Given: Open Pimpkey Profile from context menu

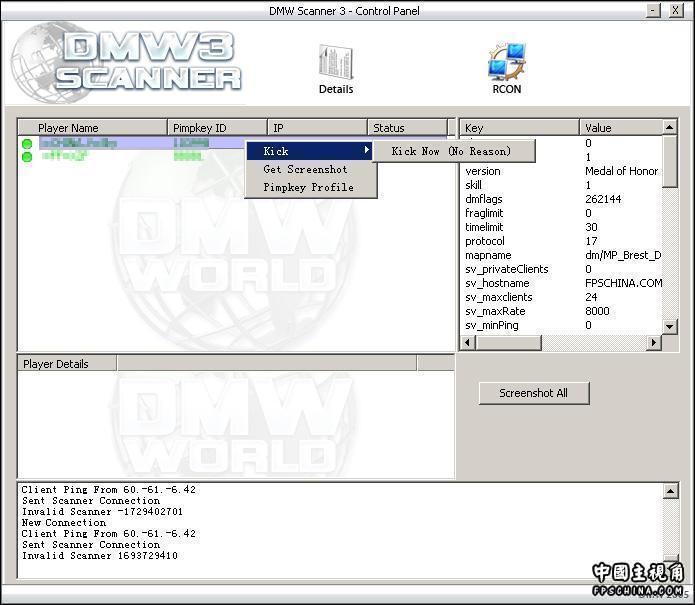Looking at the screenshot, I should point(310,187).
